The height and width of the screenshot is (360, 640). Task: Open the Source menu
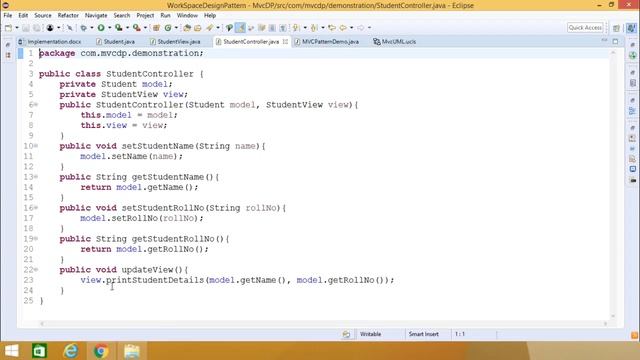click(43, 16)
